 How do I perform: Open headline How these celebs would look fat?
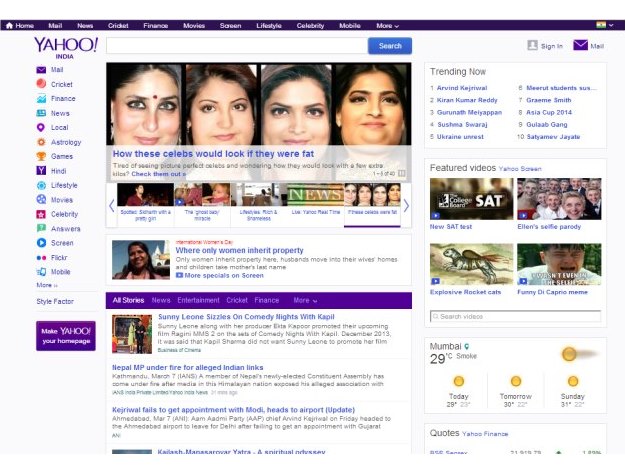[x=213, y=154]
